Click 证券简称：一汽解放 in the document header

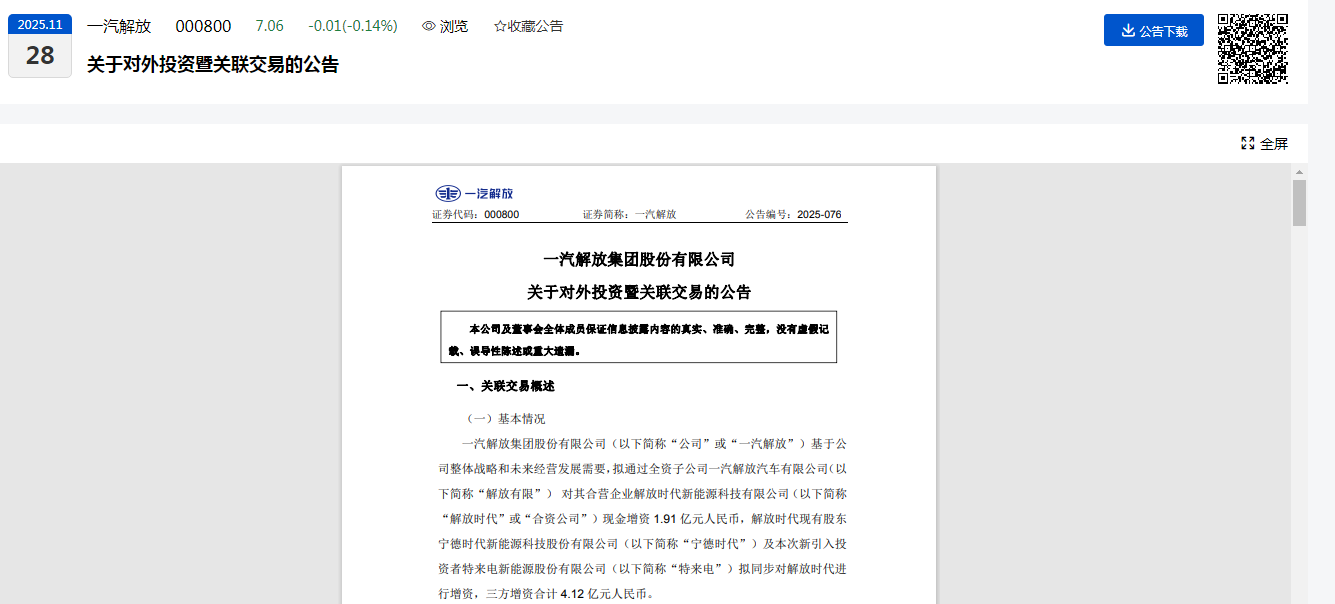point(629,215)
